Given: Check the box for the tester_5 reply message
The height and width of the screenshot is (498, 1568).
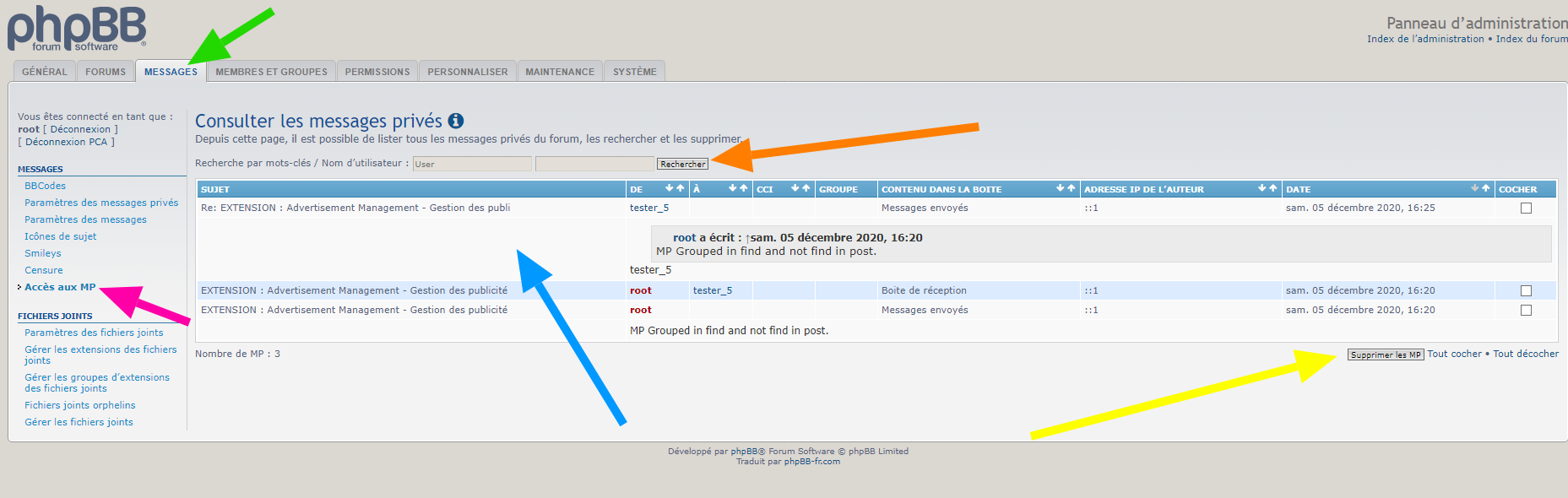Looking at the screenshot, I should [1526, 208].
